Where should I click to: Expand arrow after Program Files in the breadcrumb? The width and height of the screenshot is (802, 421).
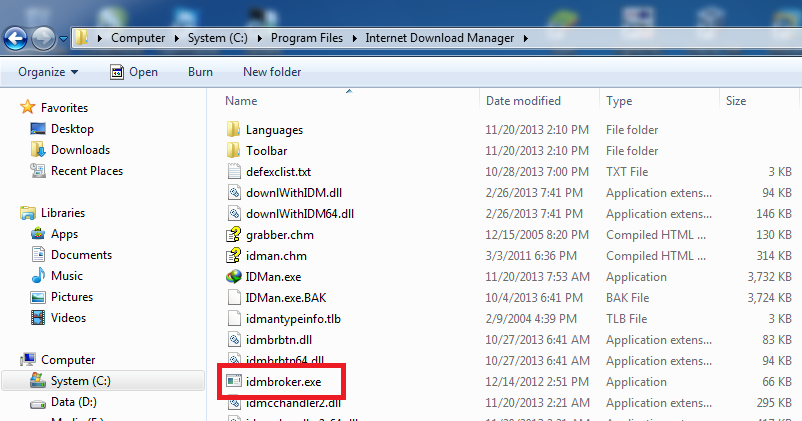click(354, 38)
